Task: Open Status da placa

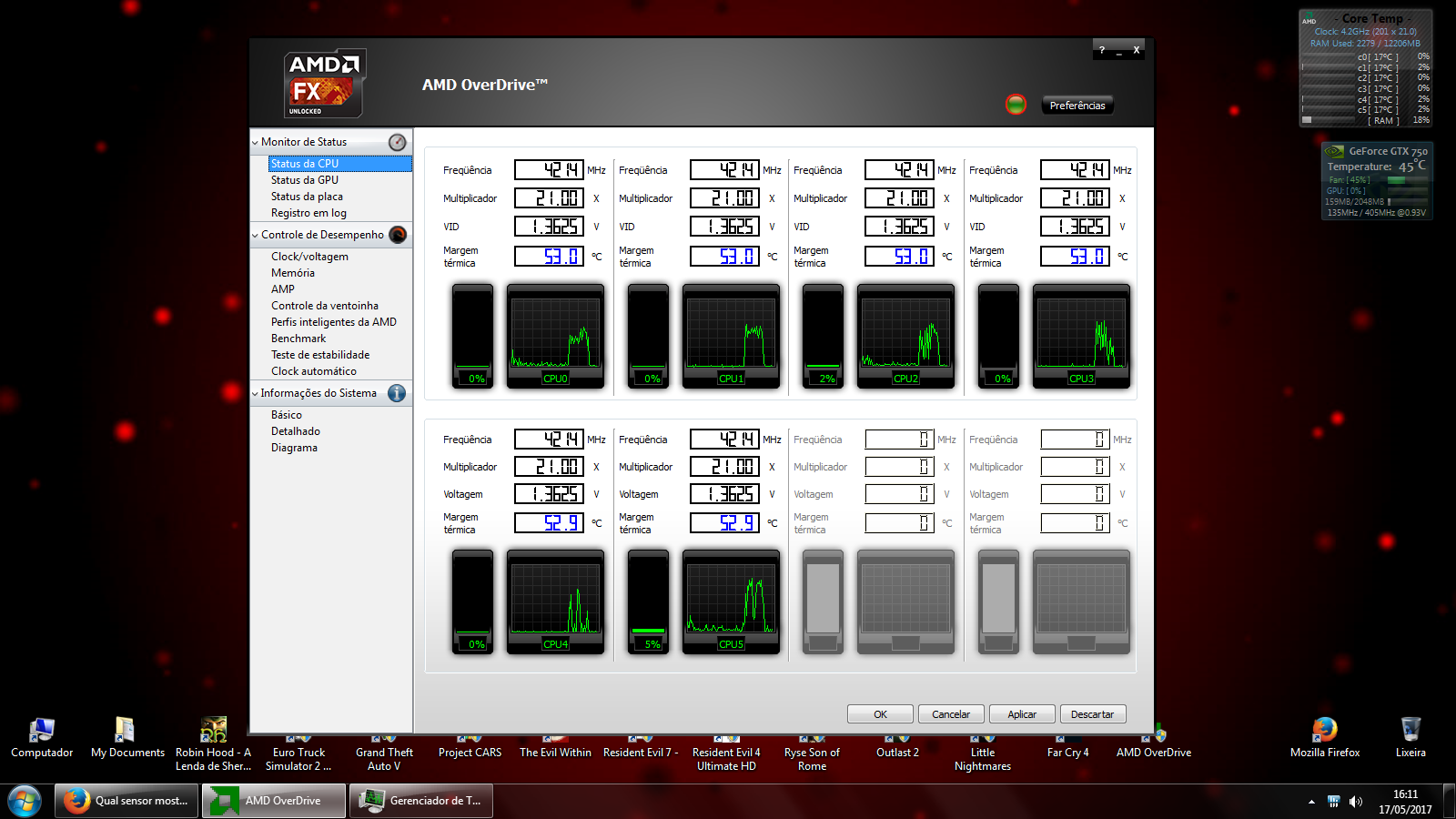Action: [307, 197]
